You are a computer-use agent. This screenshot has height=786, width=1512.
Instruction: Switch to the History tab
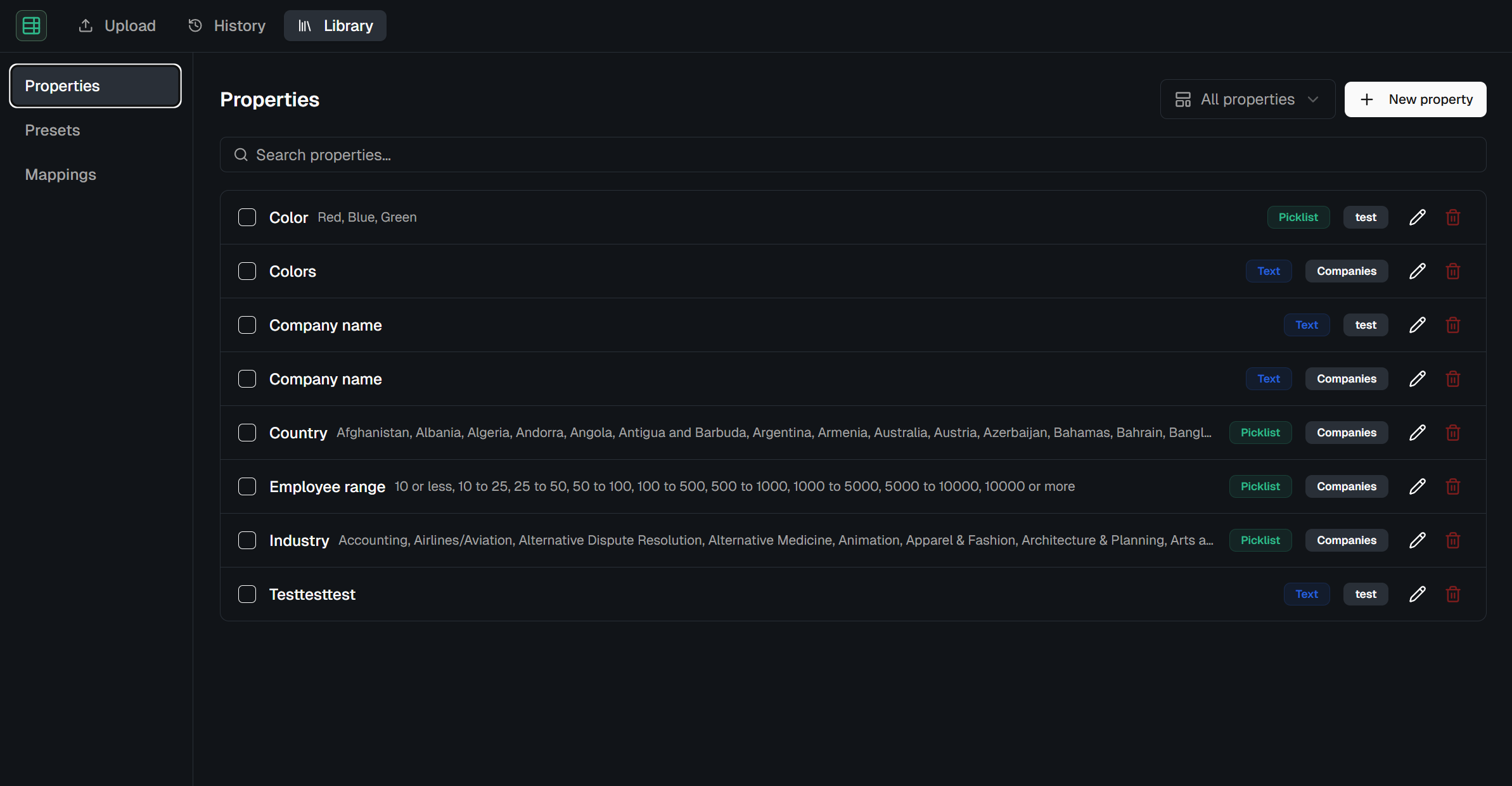[x=227, y=26]
